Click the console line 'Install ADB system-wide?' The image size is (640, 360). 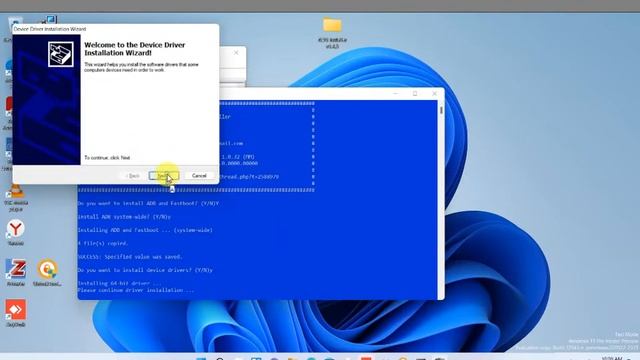click(124, 217)
